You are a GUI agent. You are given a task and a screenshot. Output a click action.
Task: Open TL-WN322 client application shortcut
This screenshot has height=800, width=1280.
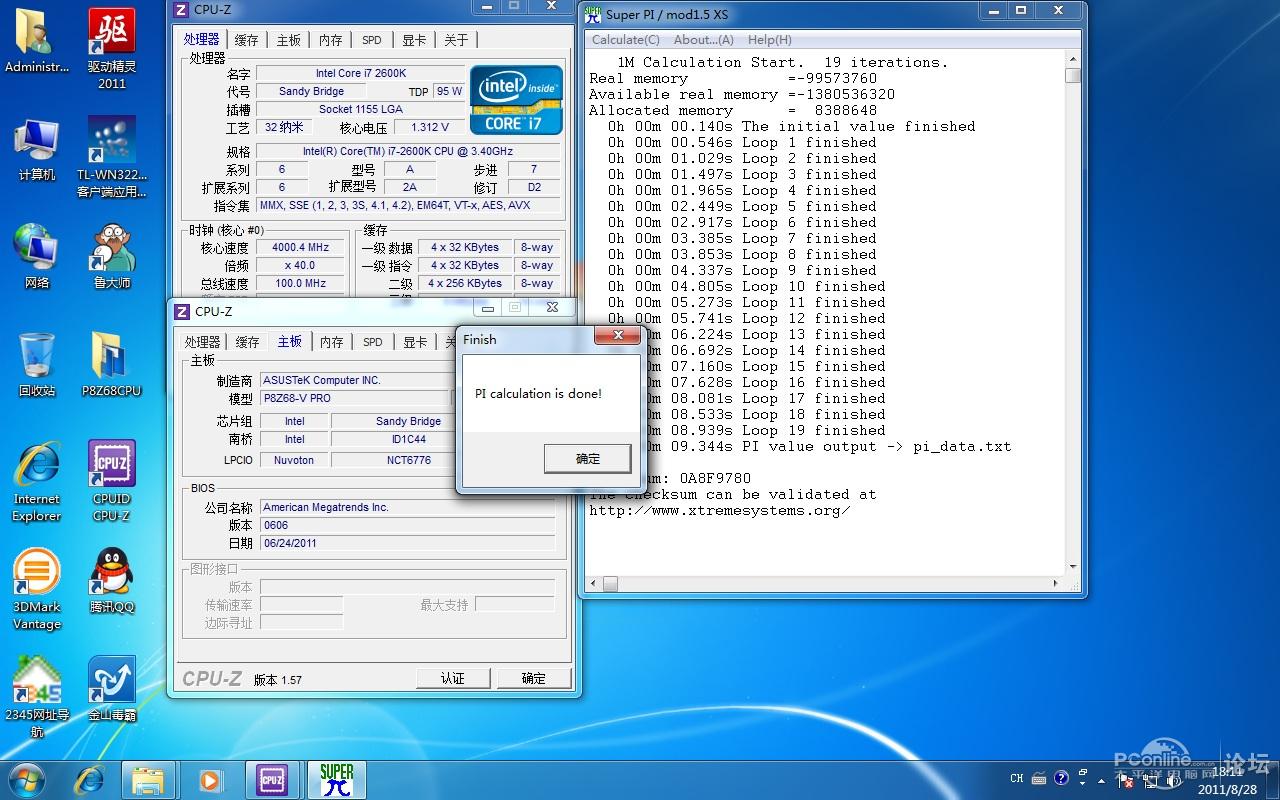[x=112, y=158]
